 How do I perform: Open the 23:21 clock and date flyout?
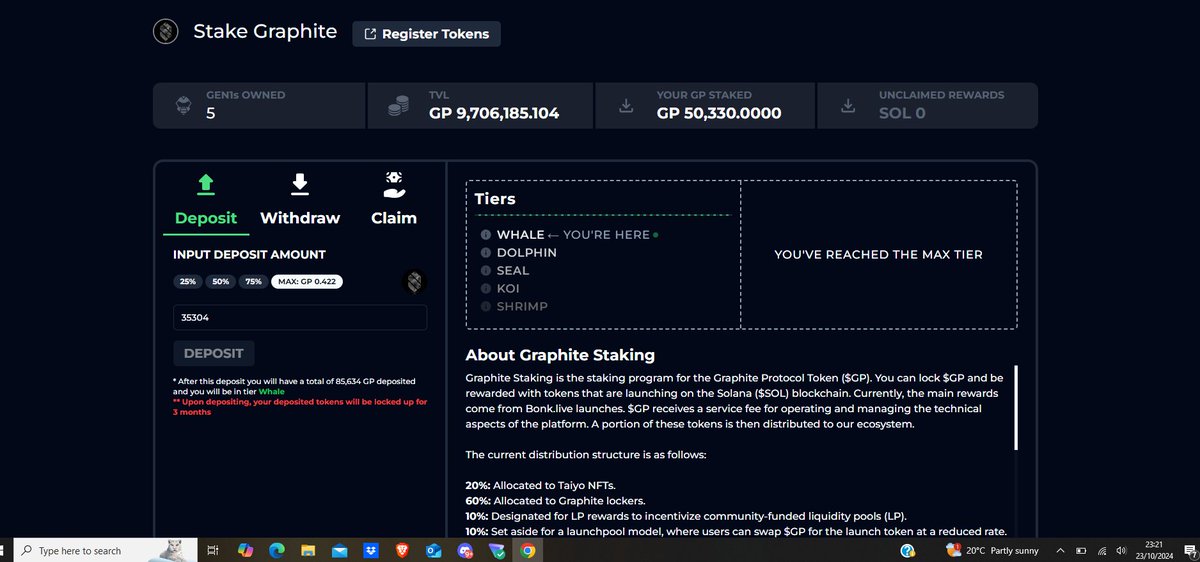[x=1154, y=550]
